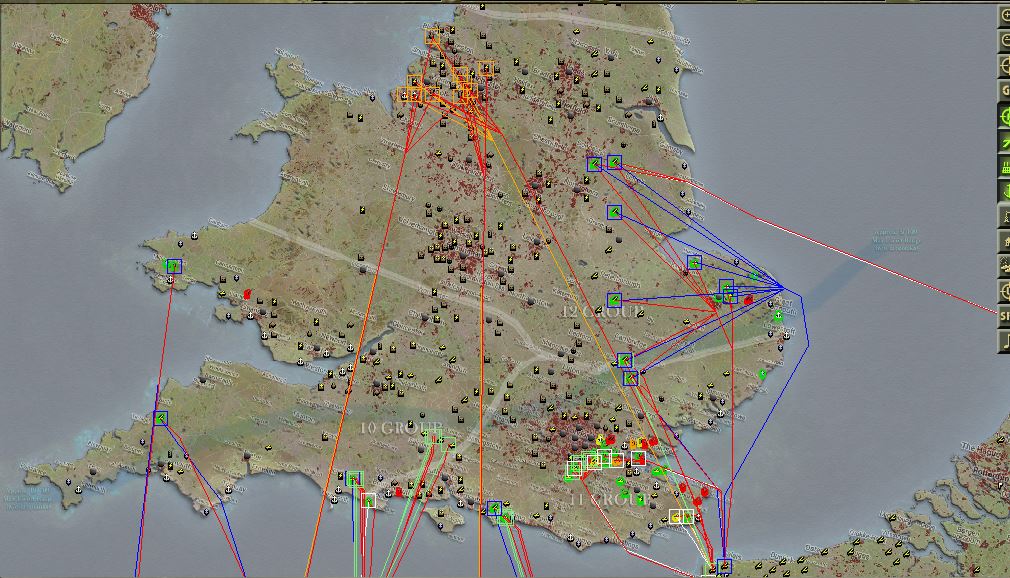Click the zoom-out magnifier icon in right toolbar
Screen dimensions: 1010x578
1005,41
